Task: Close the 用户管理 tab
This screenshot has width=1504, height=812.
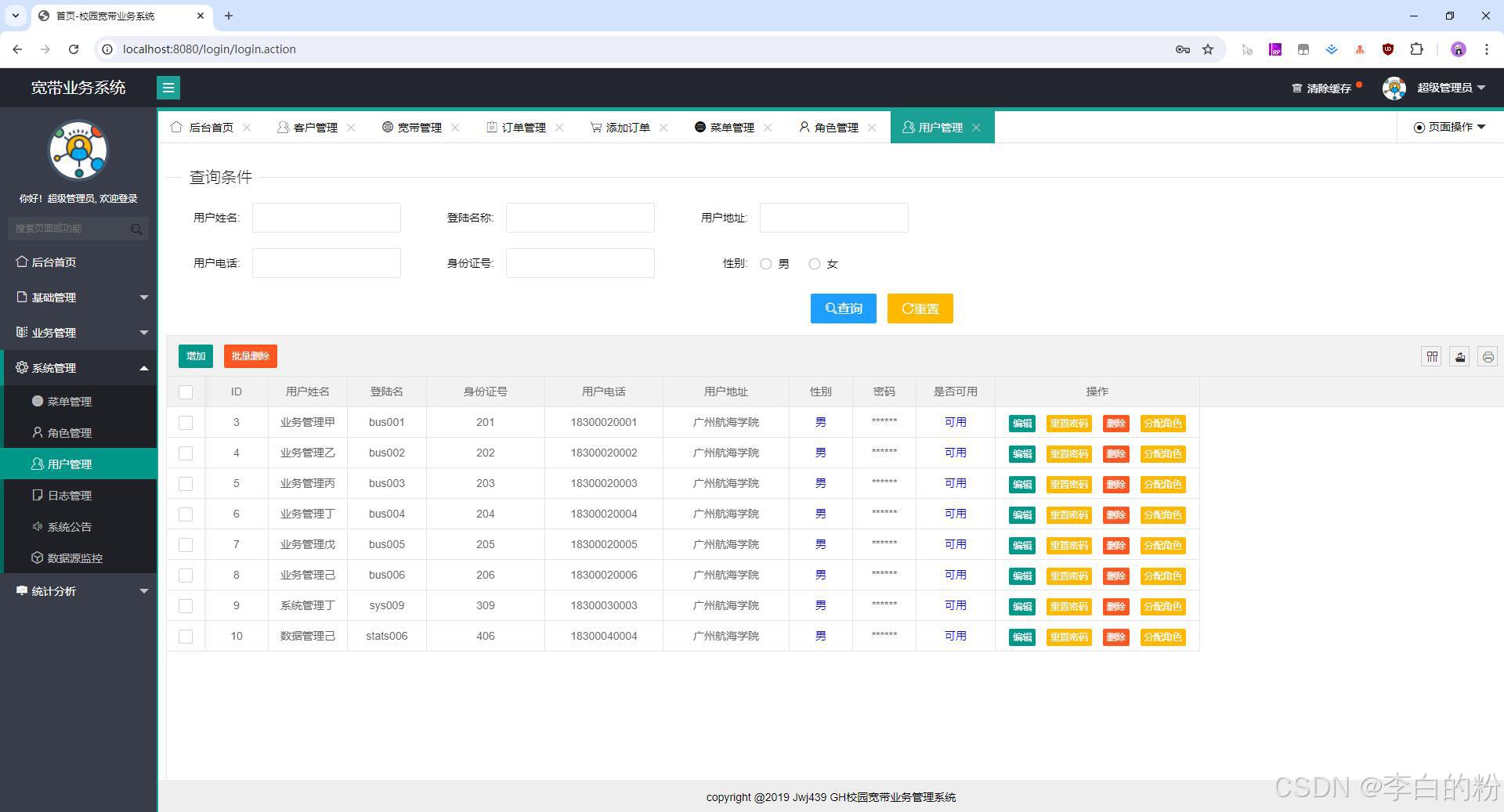Action: 976,128
